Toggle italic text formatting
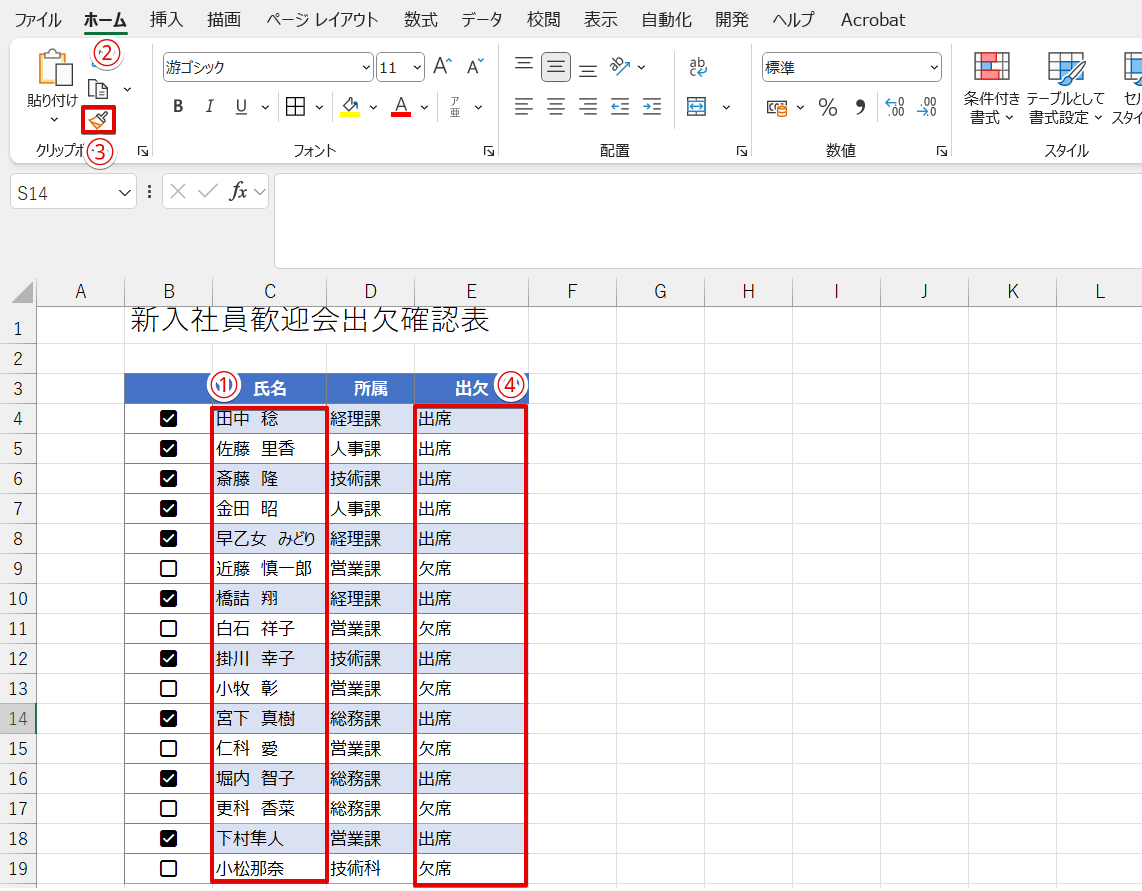This screenshot has height=891, width=1142. [x=210, y=107]
